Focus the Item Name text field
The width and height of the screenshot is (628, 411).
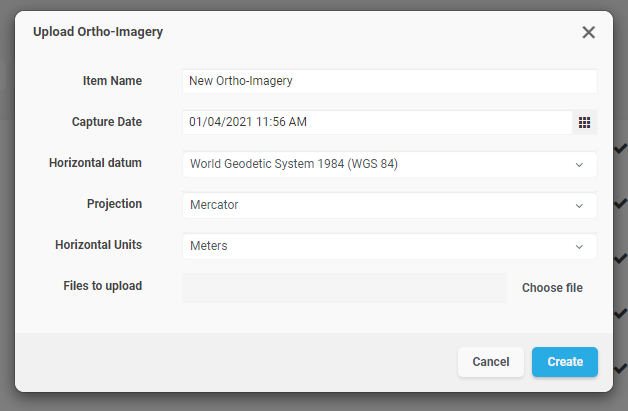[390, 81]
